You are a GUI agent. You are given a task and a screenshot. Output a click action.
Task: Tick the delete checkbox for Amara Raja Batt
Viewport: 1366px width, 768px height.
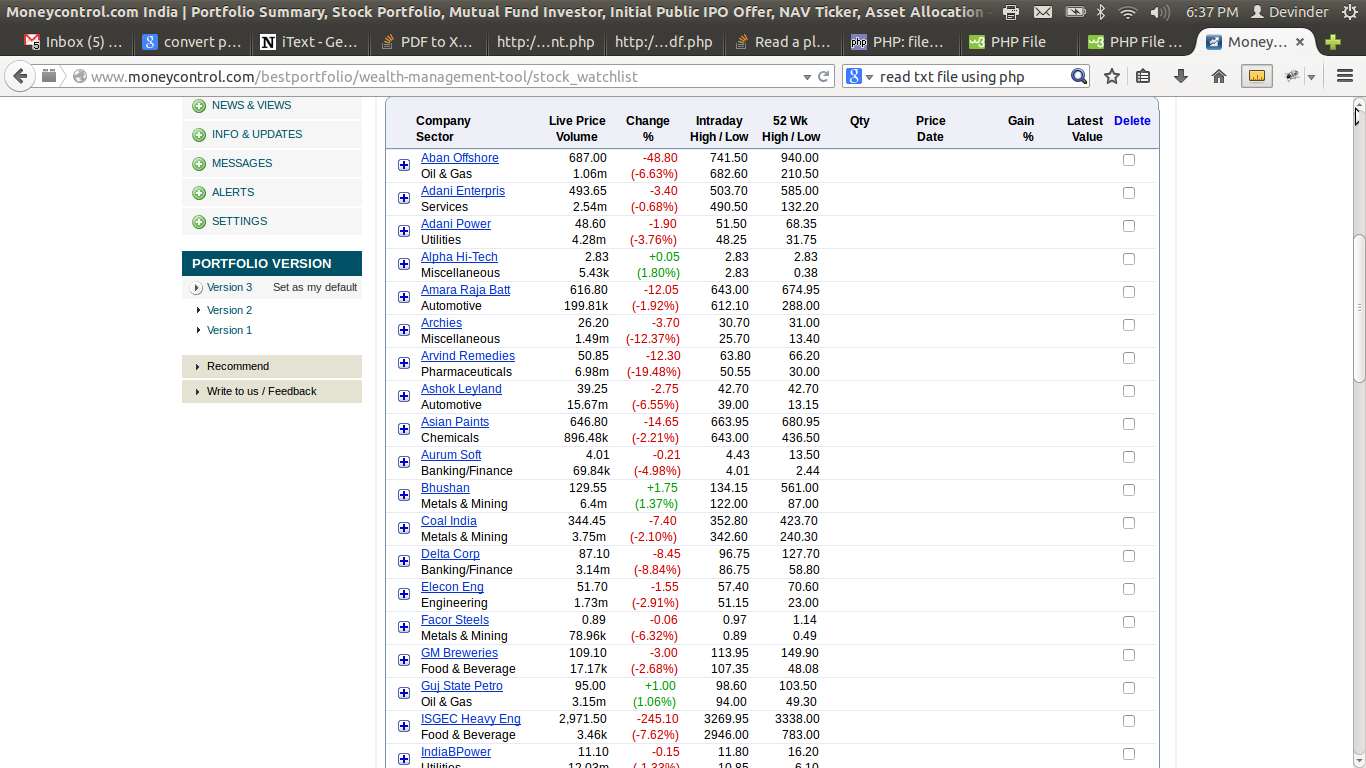[1129, 292]
